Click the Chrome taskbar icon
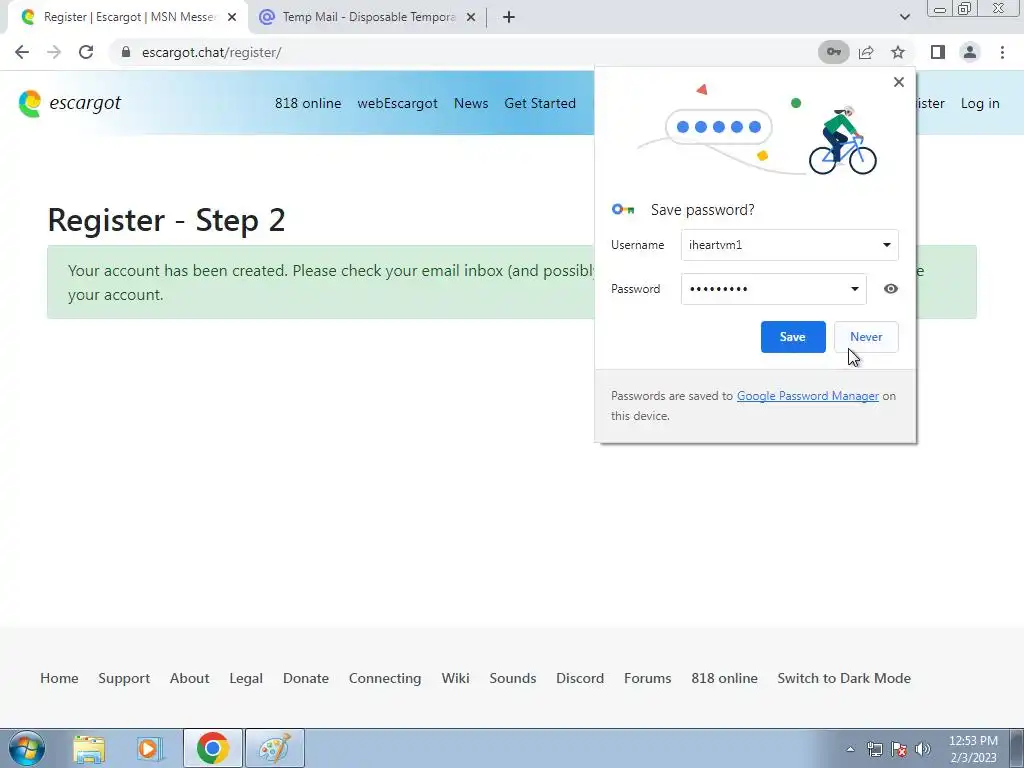This screenshot has width=1024, height=768. coord(212,748)
